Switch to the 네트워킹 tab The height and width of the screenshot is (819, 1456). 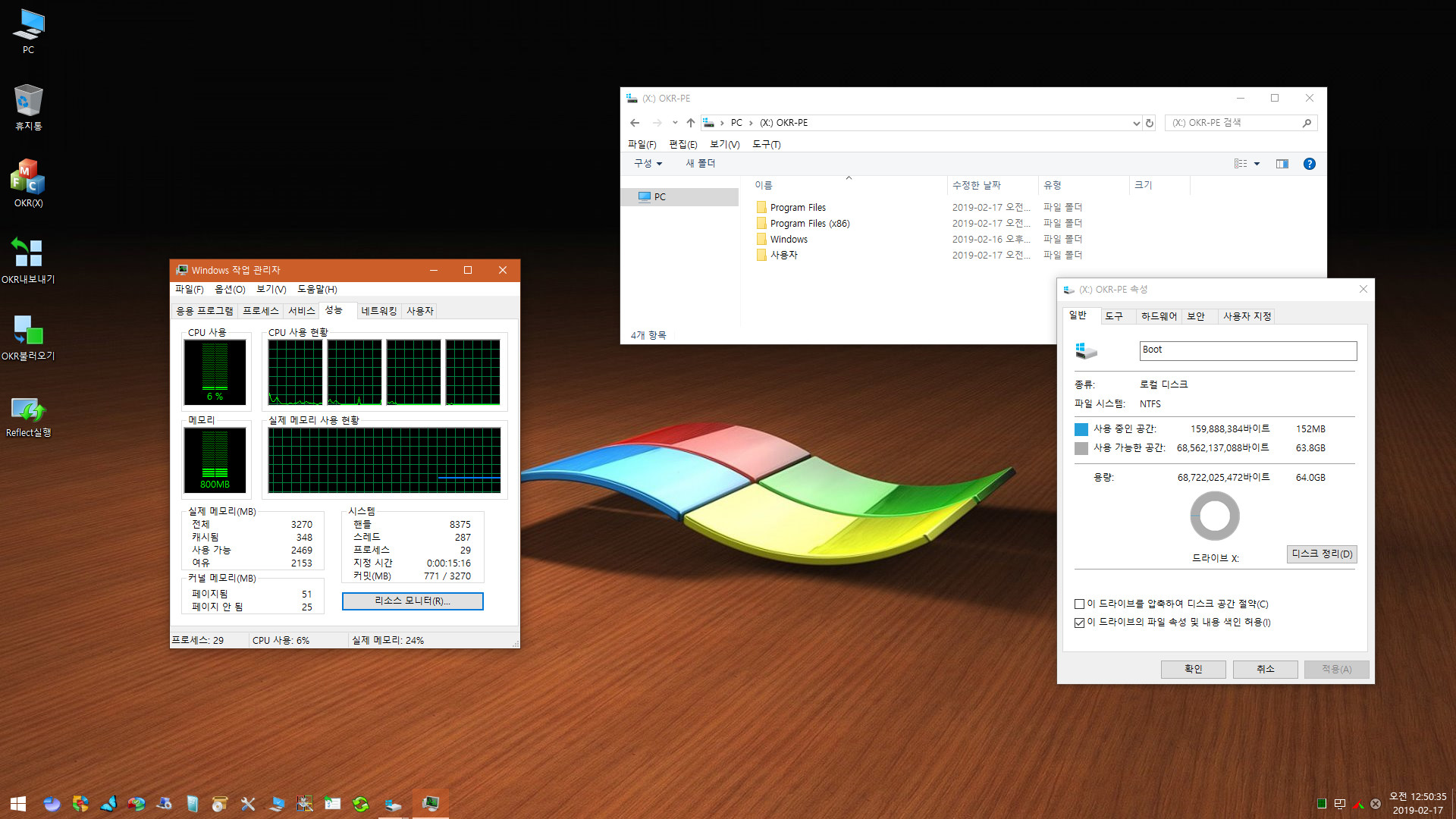379,311
